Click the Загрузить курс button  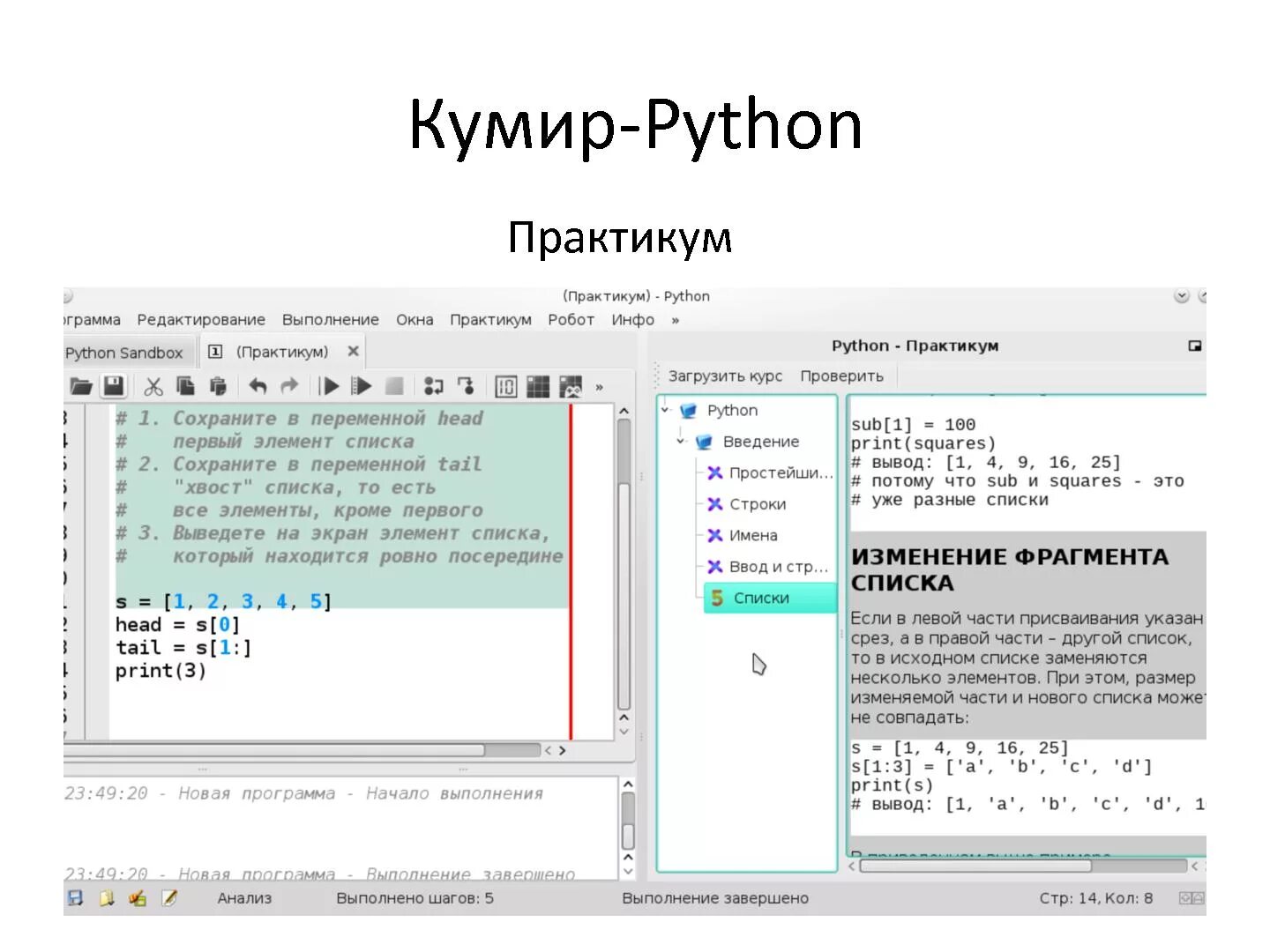[x=725, y=376]
